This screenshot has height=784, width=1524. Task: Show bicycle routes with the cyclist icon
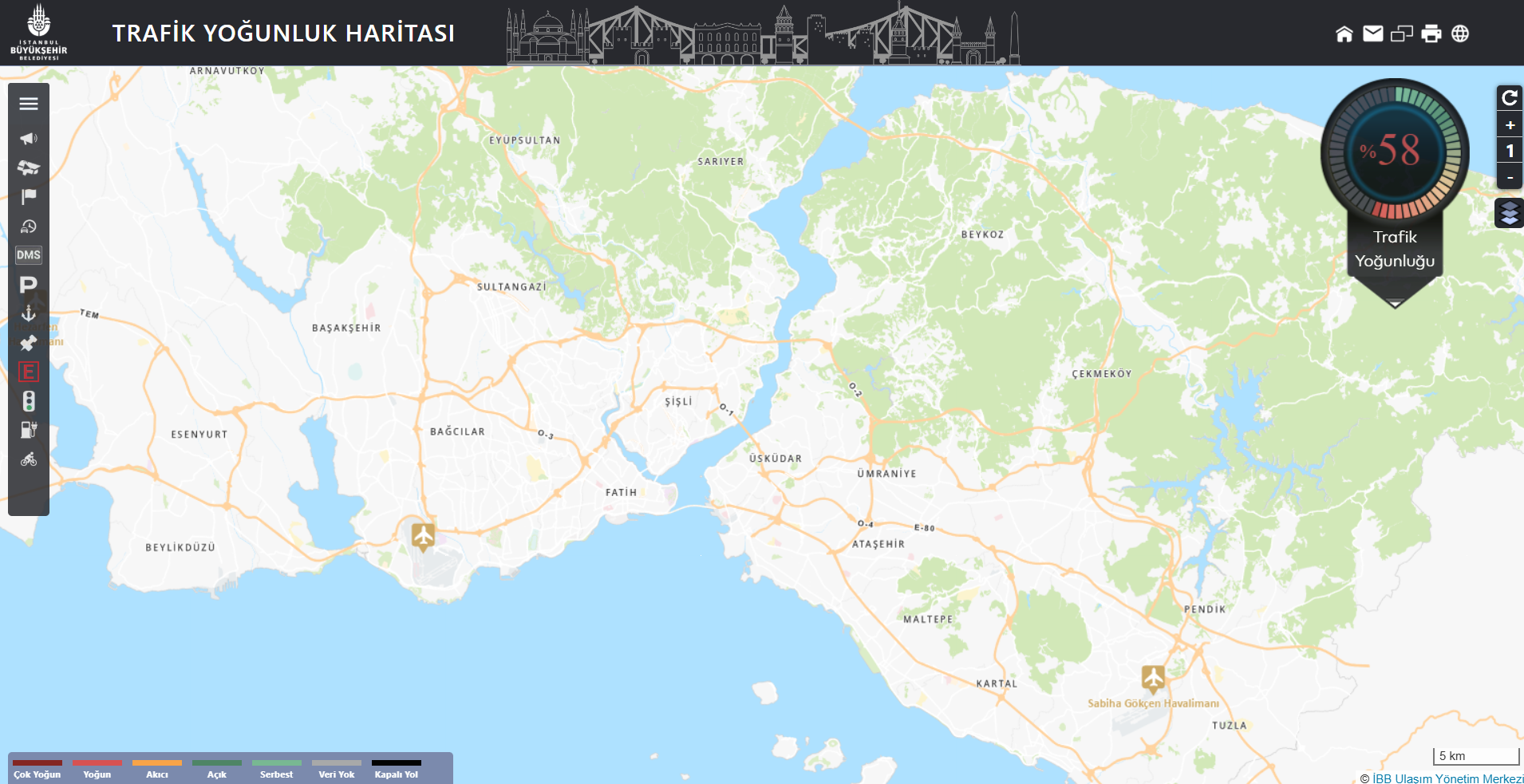pos(29,459)
